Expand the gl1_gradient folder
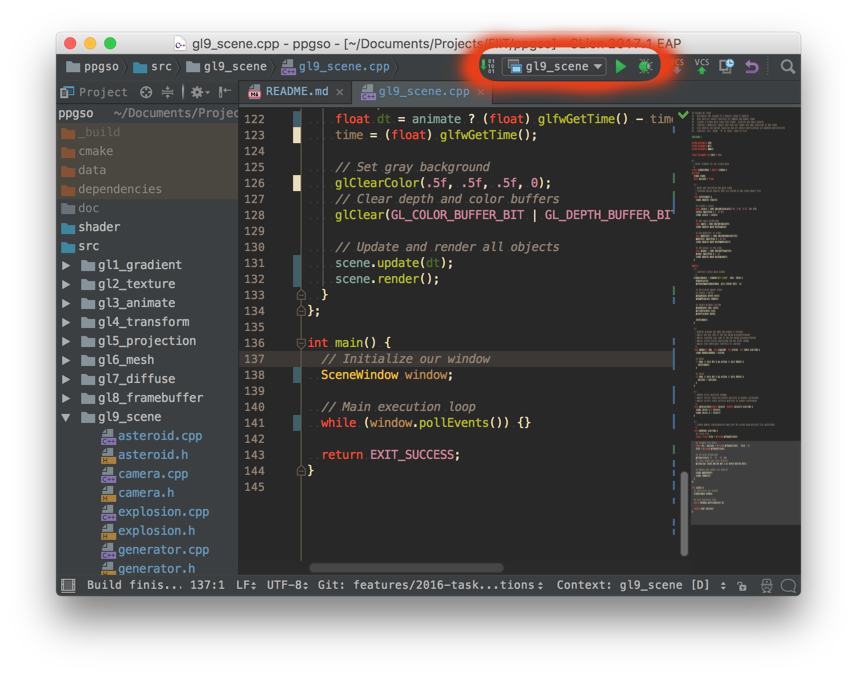Viewport: 857px width, 676px height. [66, 266]
